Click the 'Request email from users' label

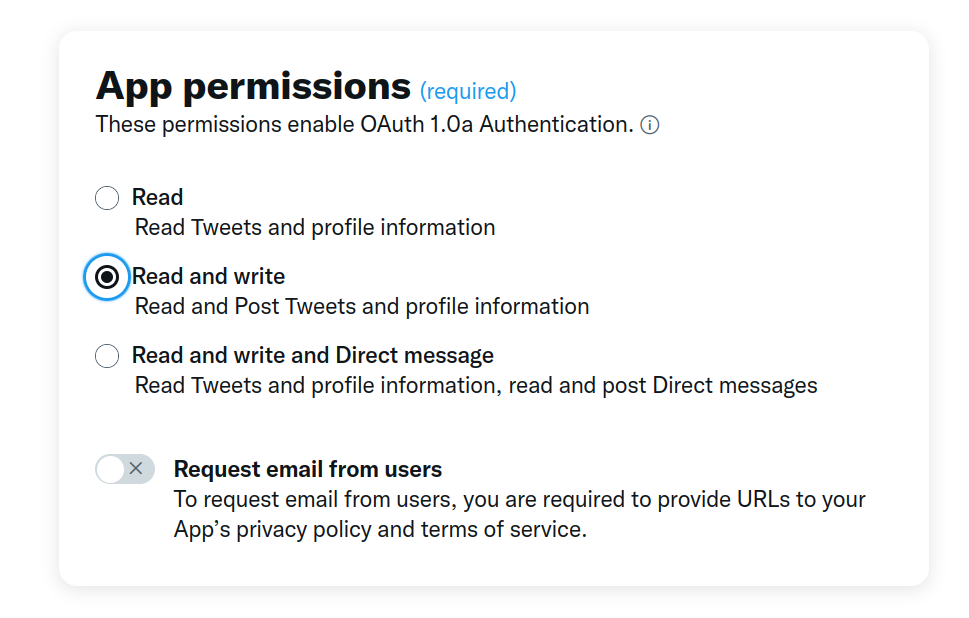click(x=307, y=469)
